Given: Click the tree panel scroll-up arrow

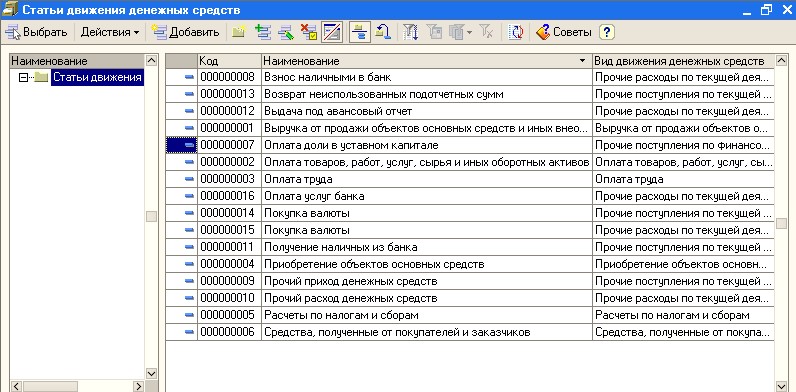Looking at the screenshot, I should 151,60.
